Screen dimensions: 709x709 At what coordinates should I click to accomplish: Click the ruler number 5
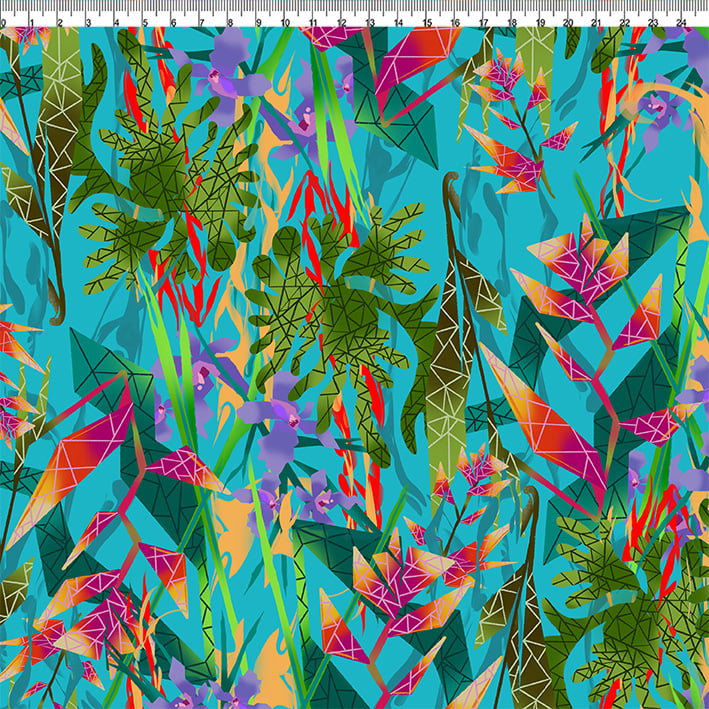(145, 23)
